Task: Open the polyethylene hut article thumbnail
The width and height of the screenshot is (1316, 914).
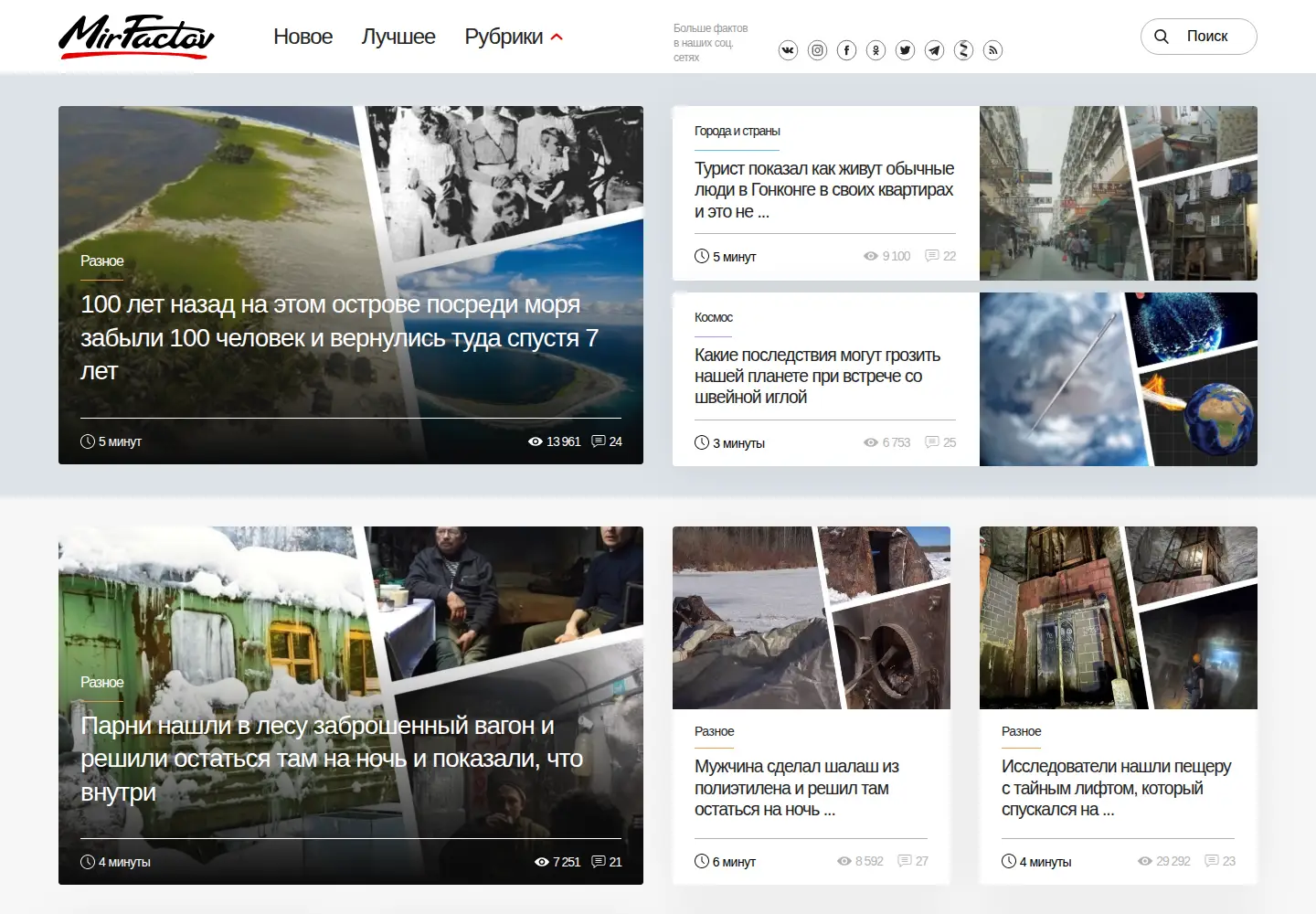Action: pyautogui.click(x=812, y=618)
